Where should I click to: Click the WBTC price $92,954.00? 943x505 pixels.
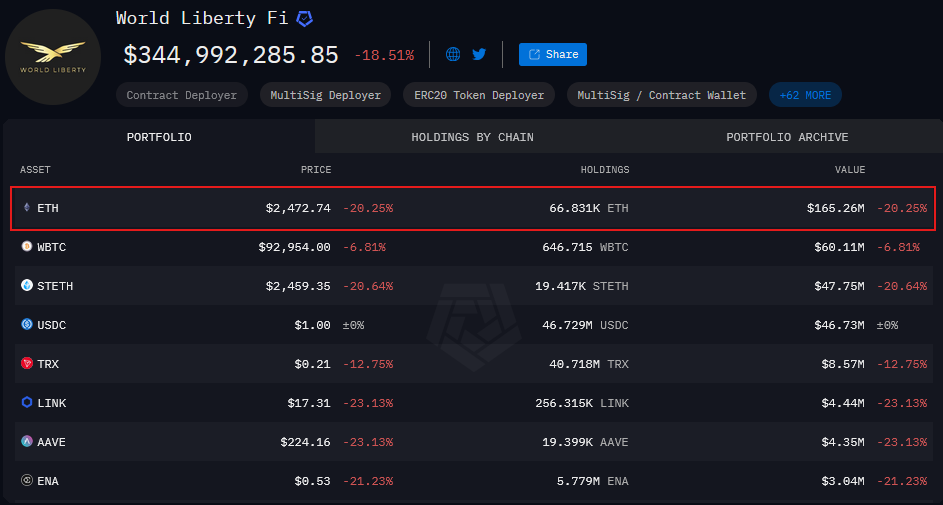point(295,247)
